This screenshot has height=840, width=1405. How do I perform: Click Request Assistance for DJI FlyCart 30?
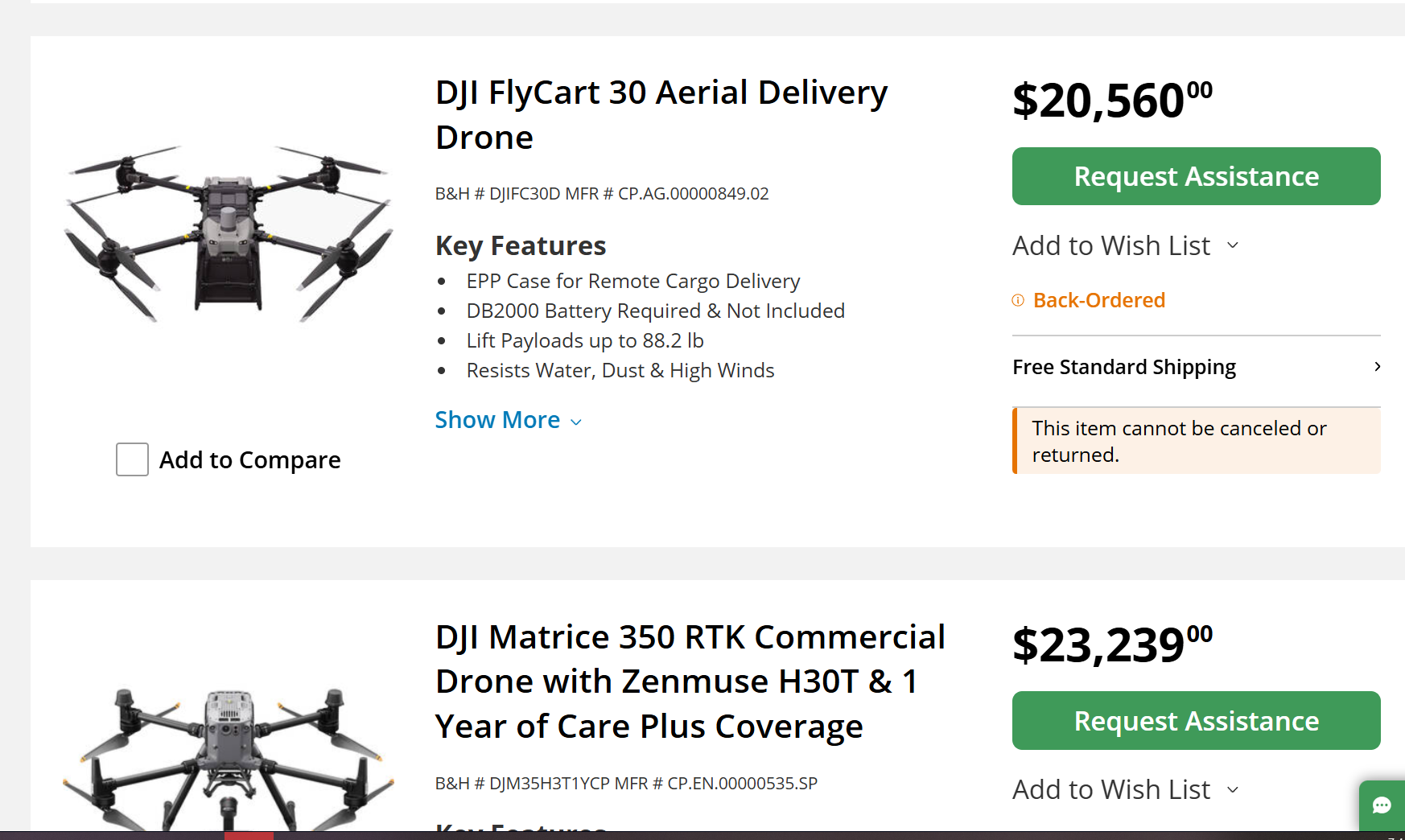pyautogui.click(x=1196, y=176)
